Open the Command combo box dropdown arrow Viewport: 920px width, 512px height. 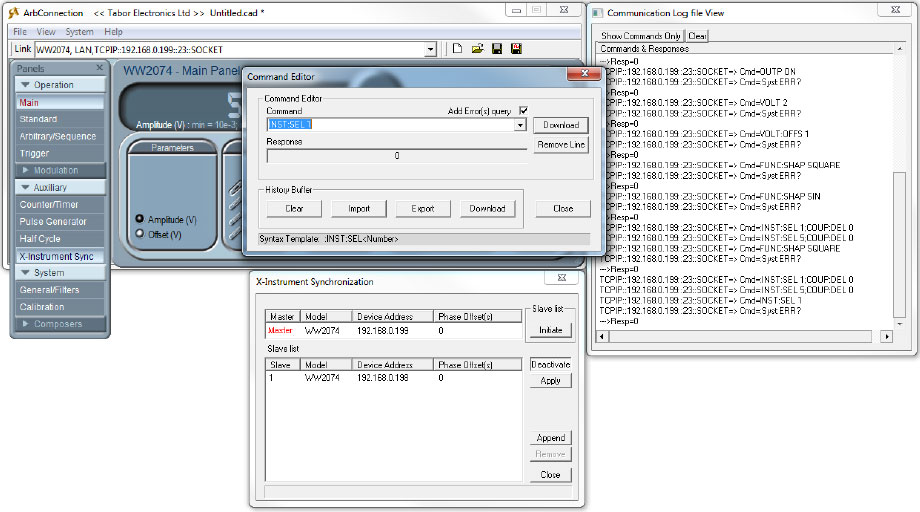[520, 125]
